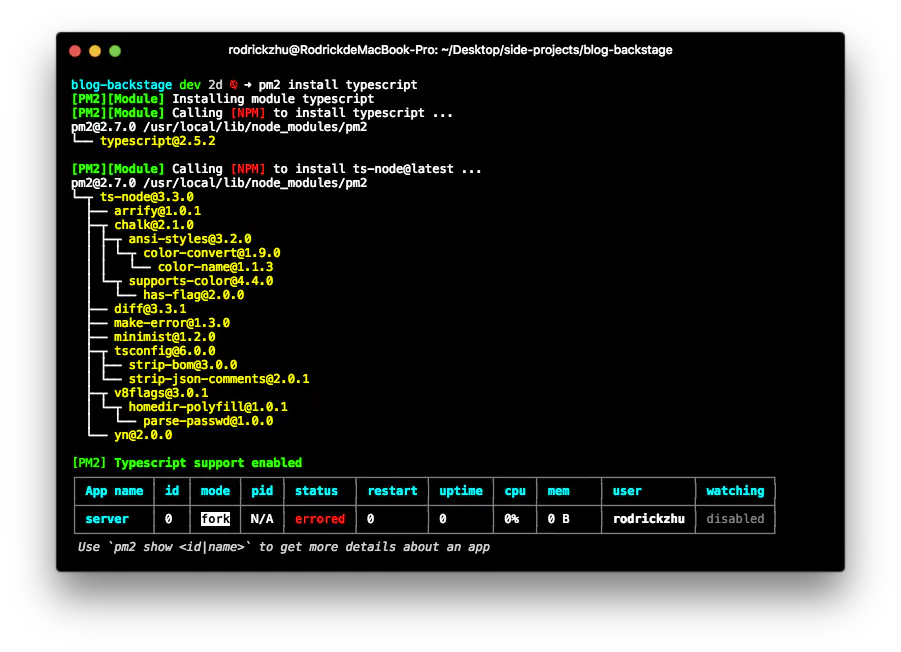Click 'Typescript support enabled' message

point(208,463)
